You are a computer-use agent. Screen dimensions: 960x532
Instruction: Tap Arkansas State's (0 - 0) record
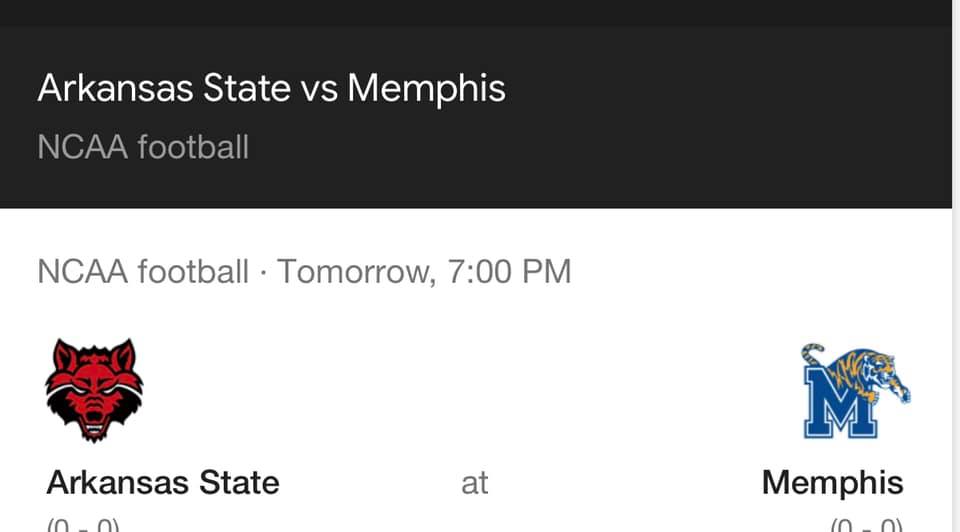[83, 525]
